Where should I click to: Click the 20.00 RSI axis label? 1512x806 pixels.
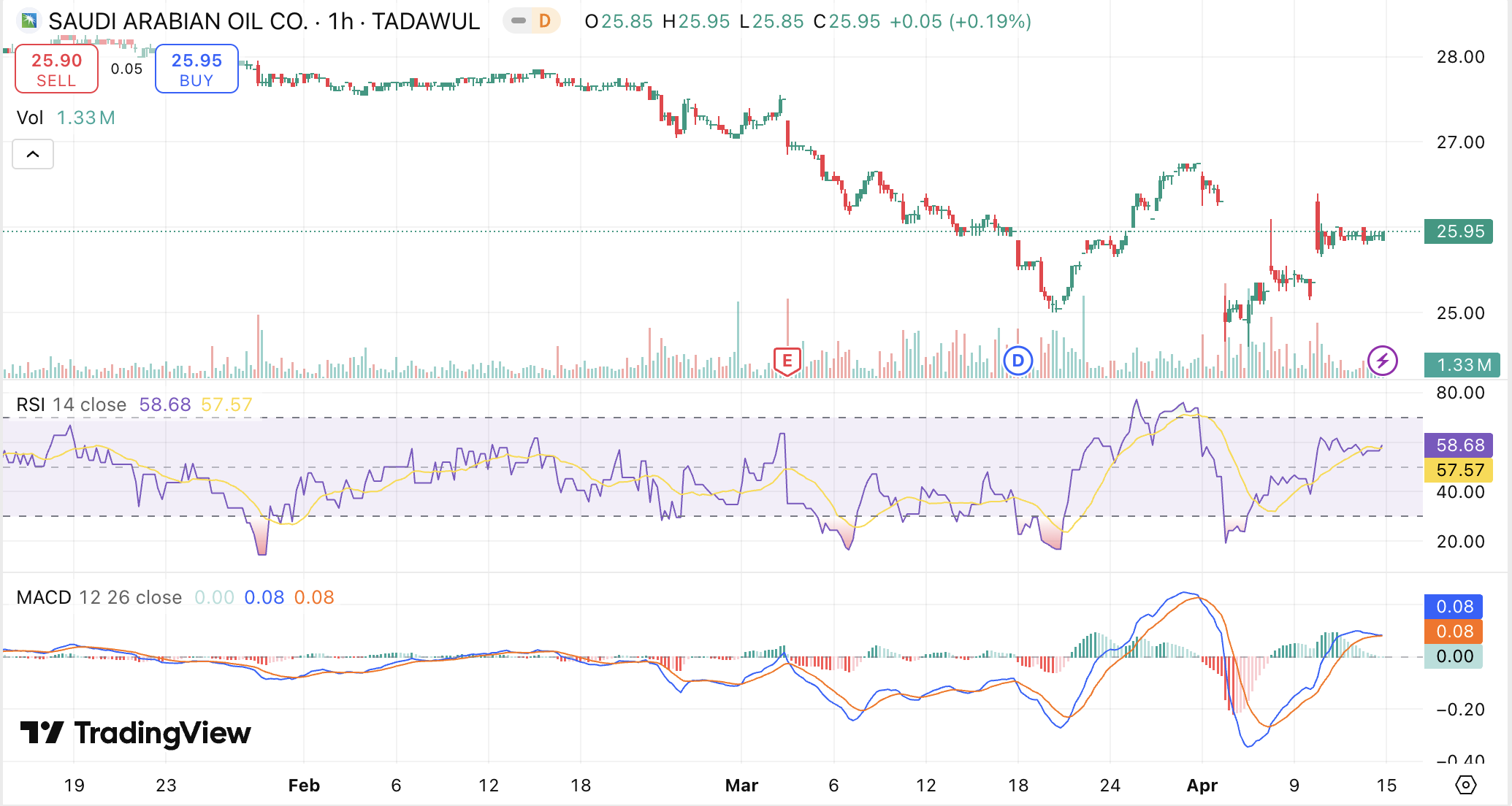[x=1460, y=542]
